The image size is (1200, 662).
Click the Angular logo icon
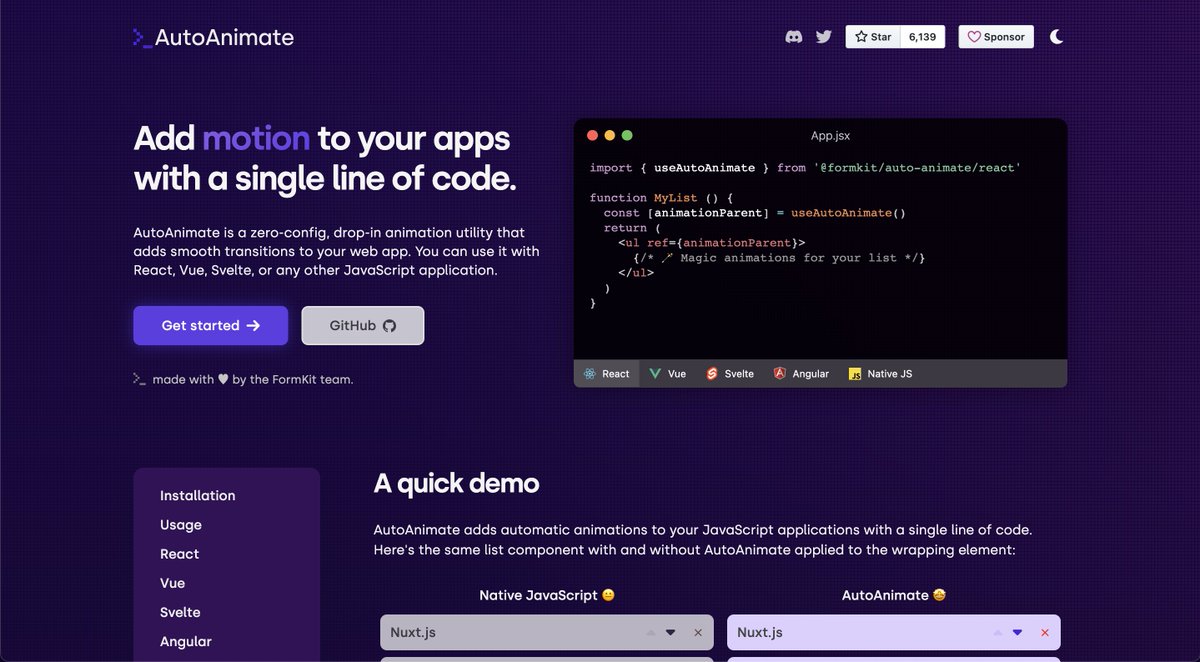click(779, 373)
